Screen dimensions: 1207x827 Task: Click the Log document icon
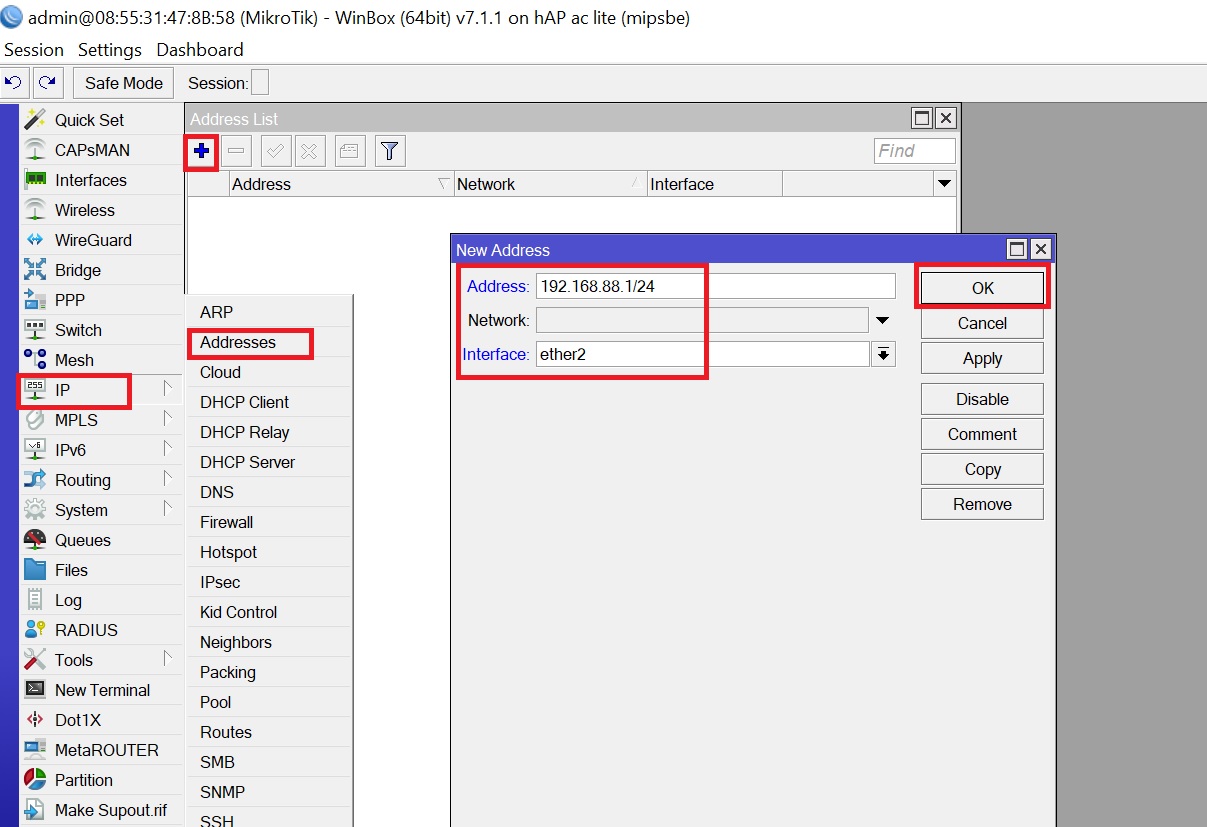(36, 599)
